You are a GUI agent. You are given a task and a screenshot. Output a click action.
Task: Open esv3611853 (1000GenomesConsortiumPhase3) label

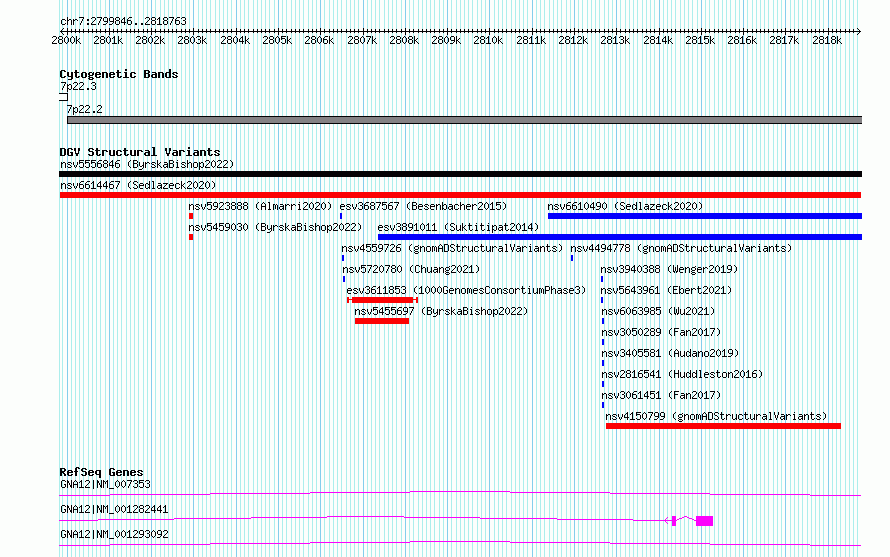click(x=466, y=290)
